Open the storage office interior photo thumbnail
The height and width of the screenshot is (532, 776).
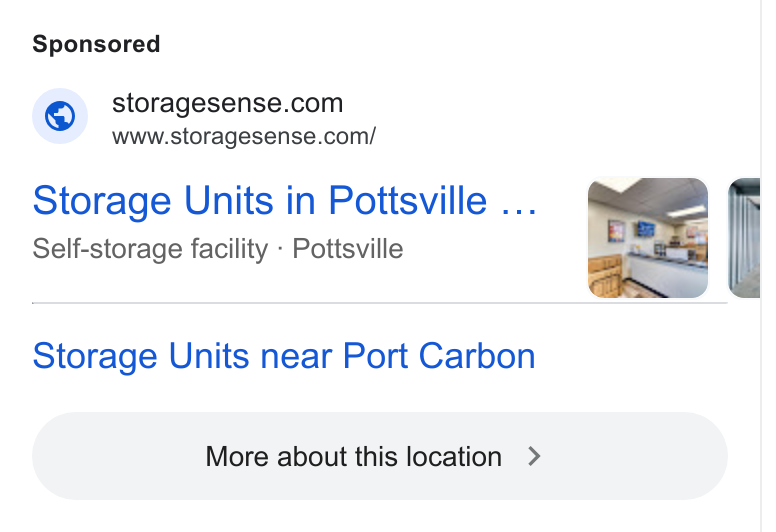[x=648, y=238]
